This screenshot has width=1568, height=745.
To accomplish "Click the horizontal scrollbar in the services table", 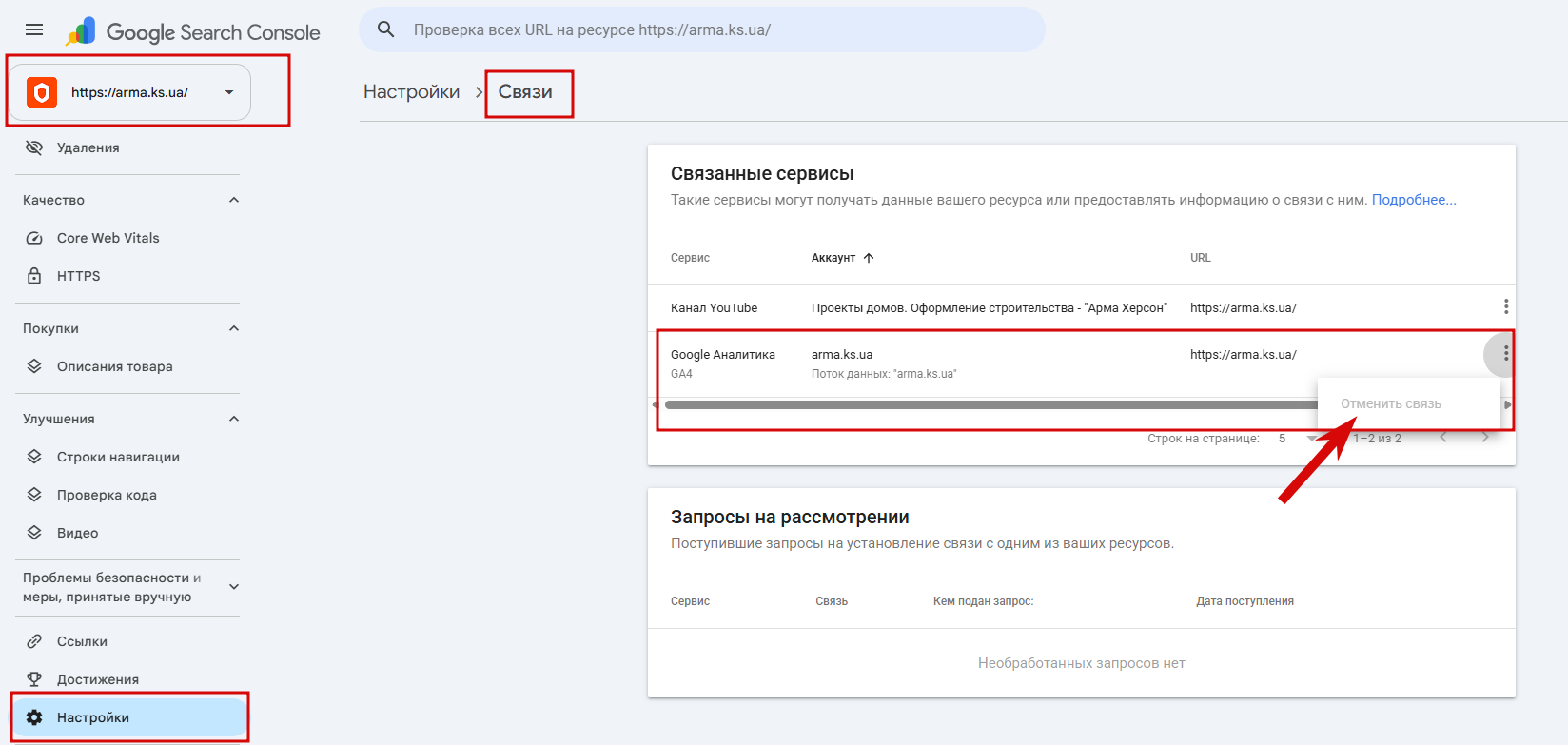I will [990, 405].
